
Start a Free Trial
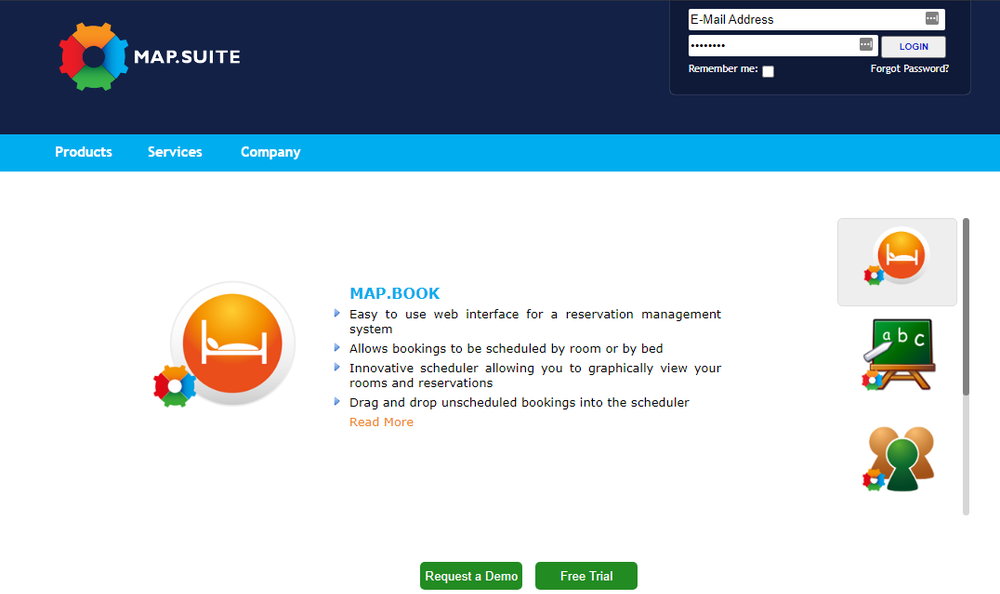coord(586,575)
